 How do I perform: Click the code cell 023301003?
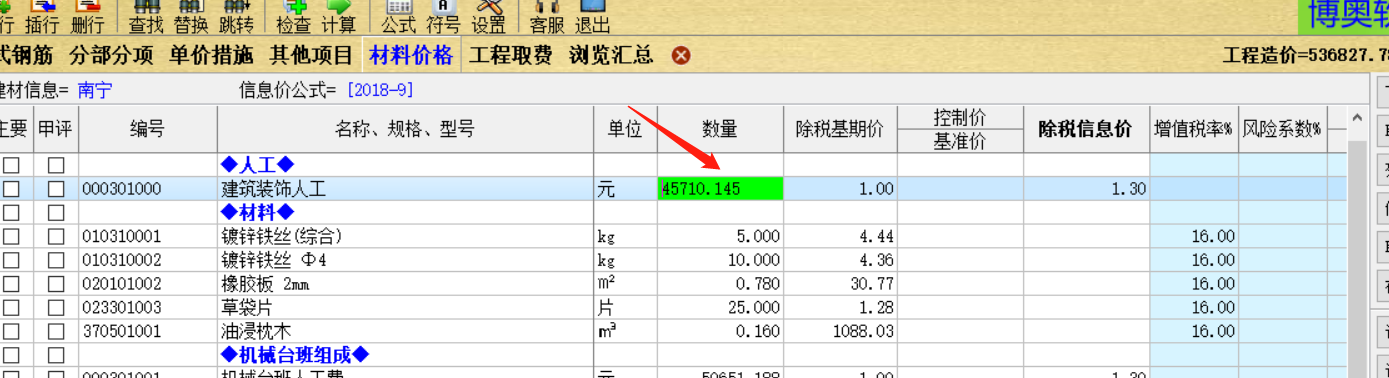(x=148, y=308)
